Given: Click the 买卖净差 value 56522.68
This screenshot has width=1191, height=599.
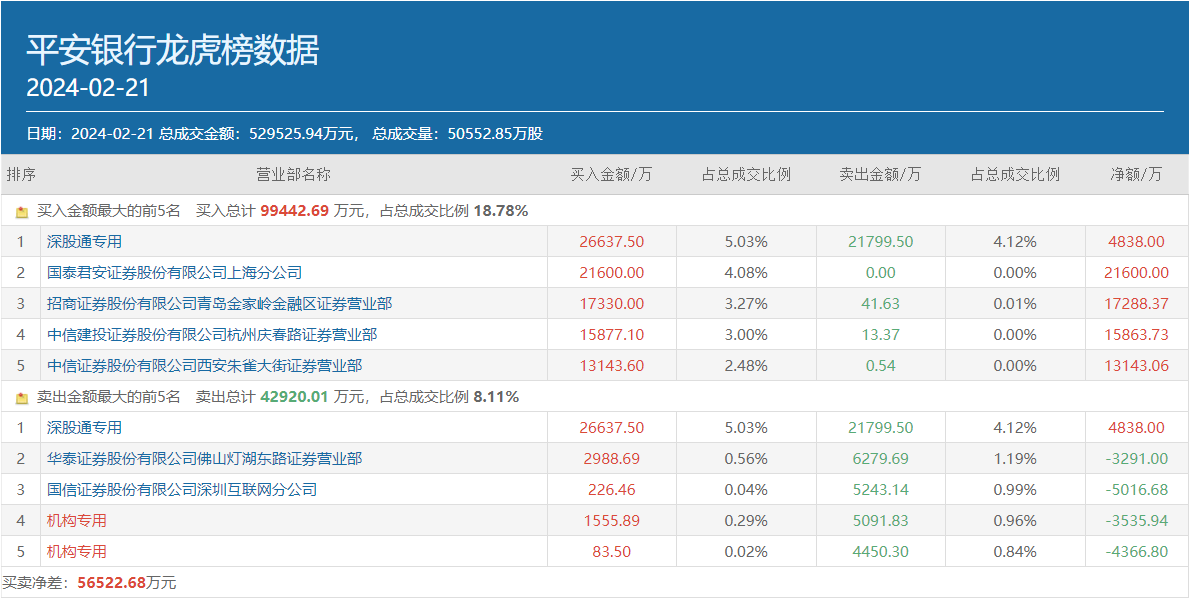Looking at the screenshot, I should click(112, 583).
